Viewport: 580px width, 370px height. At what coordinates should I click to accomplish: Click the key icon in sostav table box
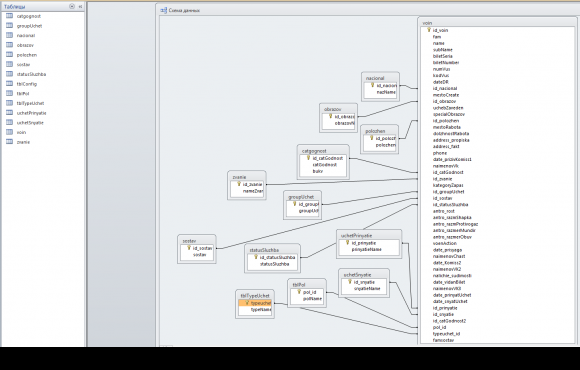189,248
